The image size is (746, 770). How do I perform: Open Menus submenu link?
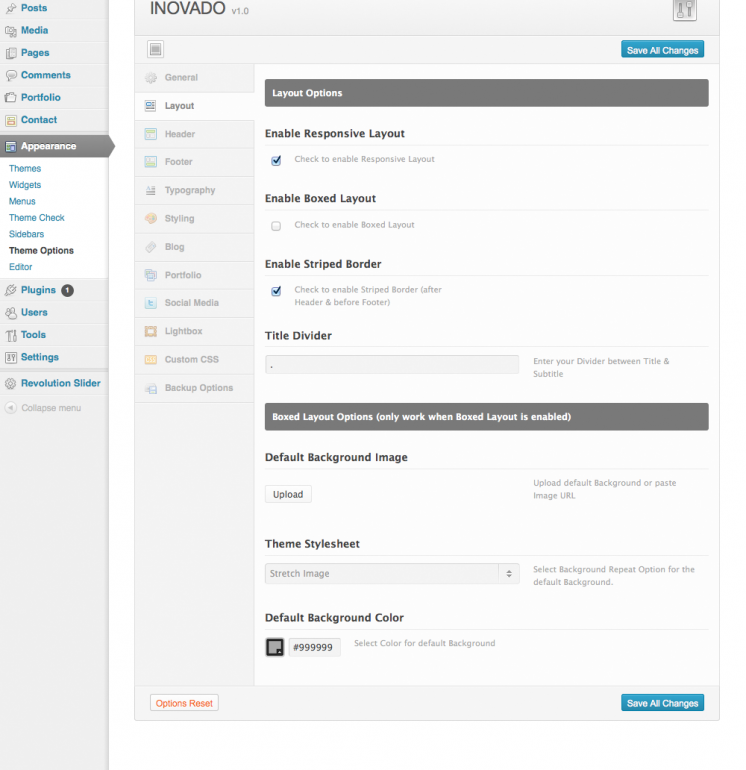click(x=22, y=201)
